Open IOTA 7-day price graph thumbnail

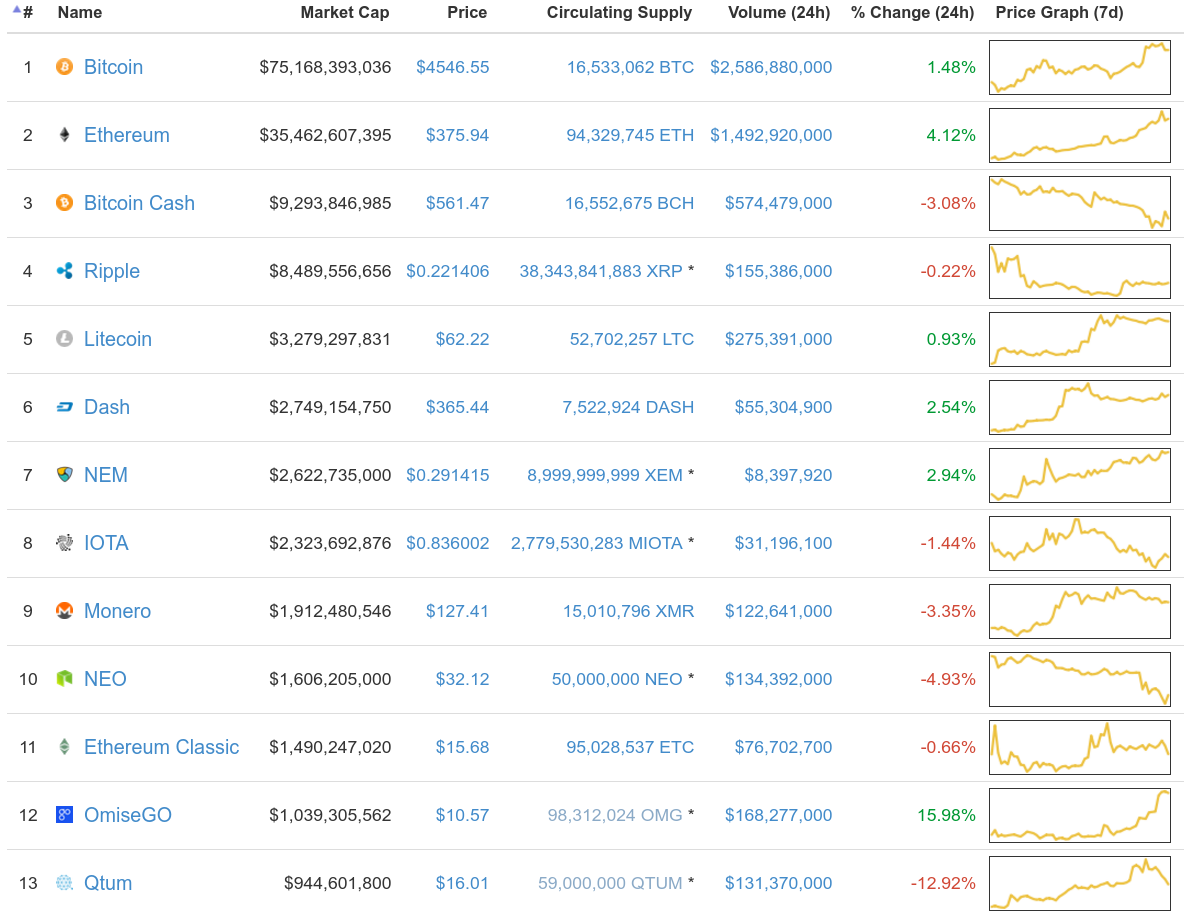point(1080,543)
